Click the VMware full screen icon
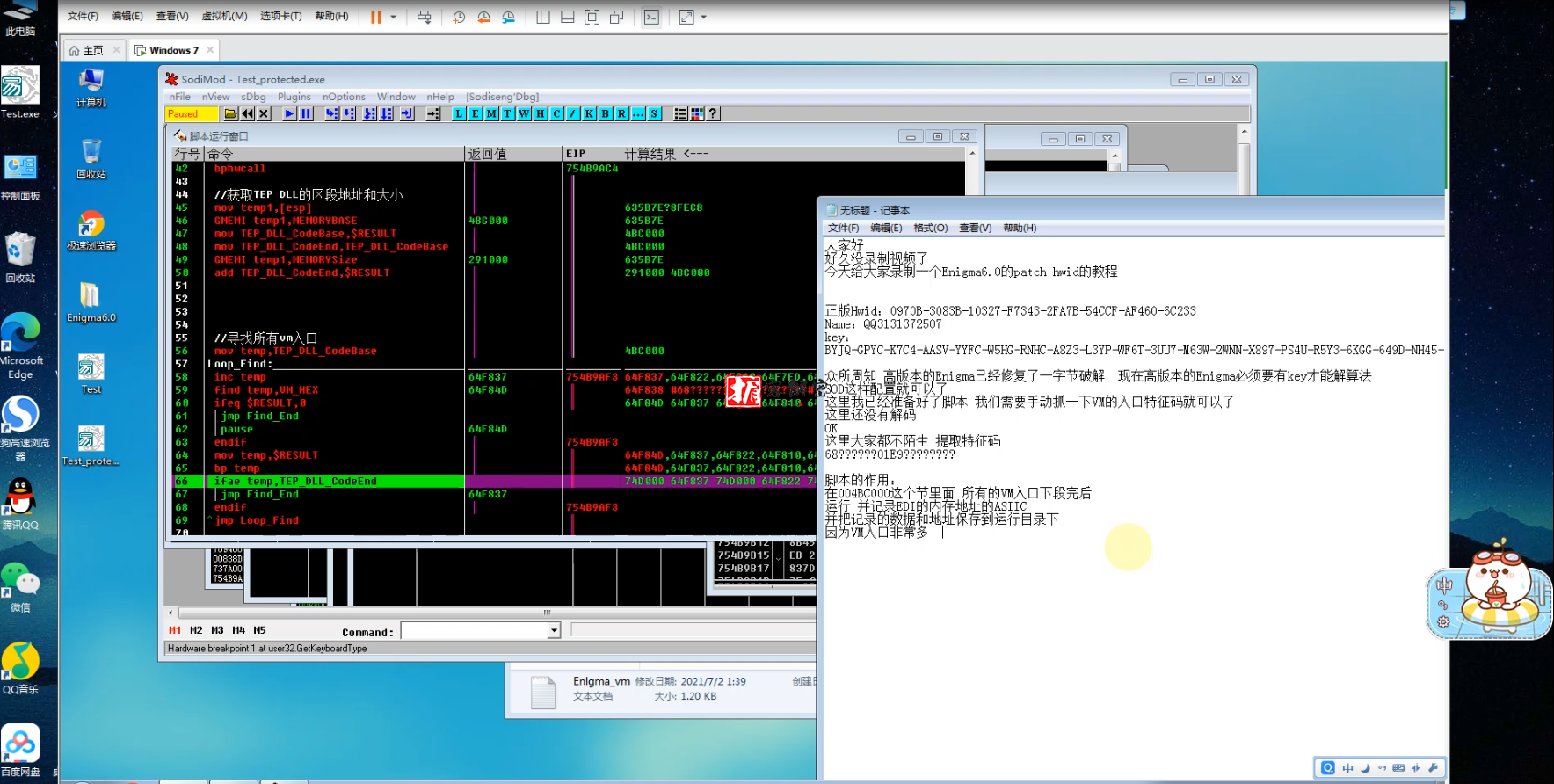Image resolution: width=1554 pixels, height=784 pixels. coord(592,17)
